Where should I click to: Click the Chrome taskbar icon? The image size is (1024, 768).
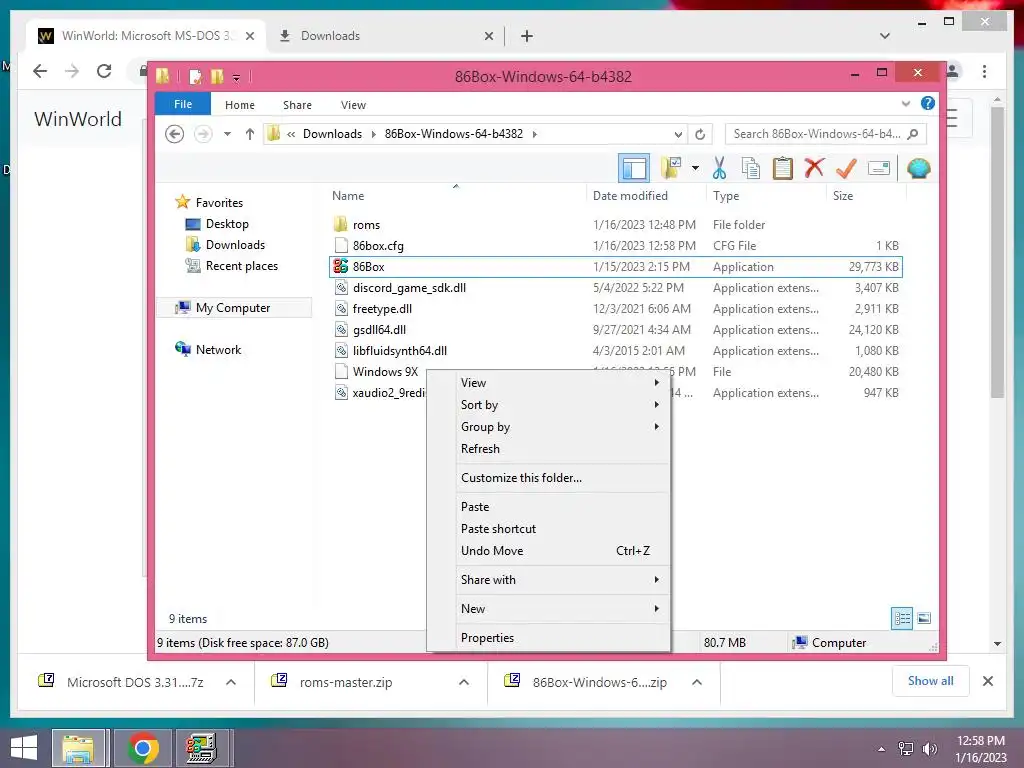point(143,748)
